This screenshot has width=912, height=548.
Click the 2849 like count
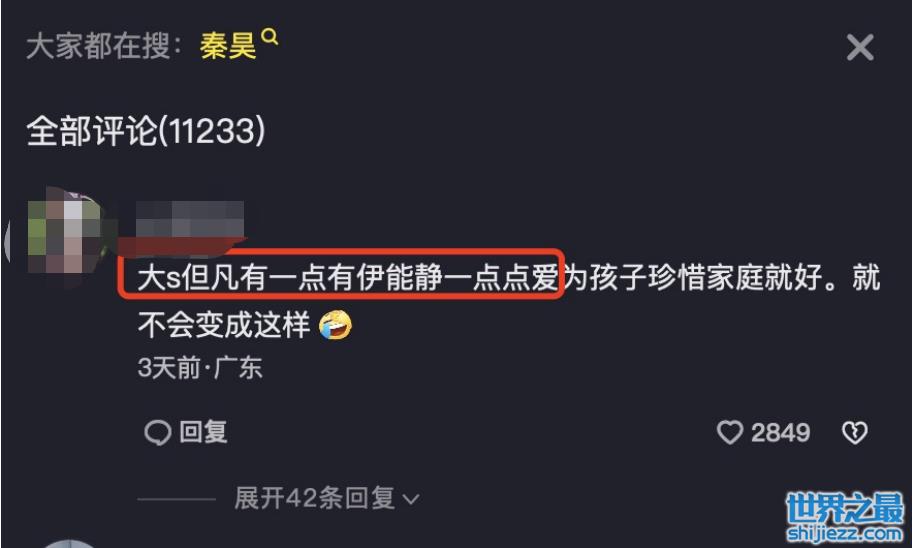click(x=780, y=433)
